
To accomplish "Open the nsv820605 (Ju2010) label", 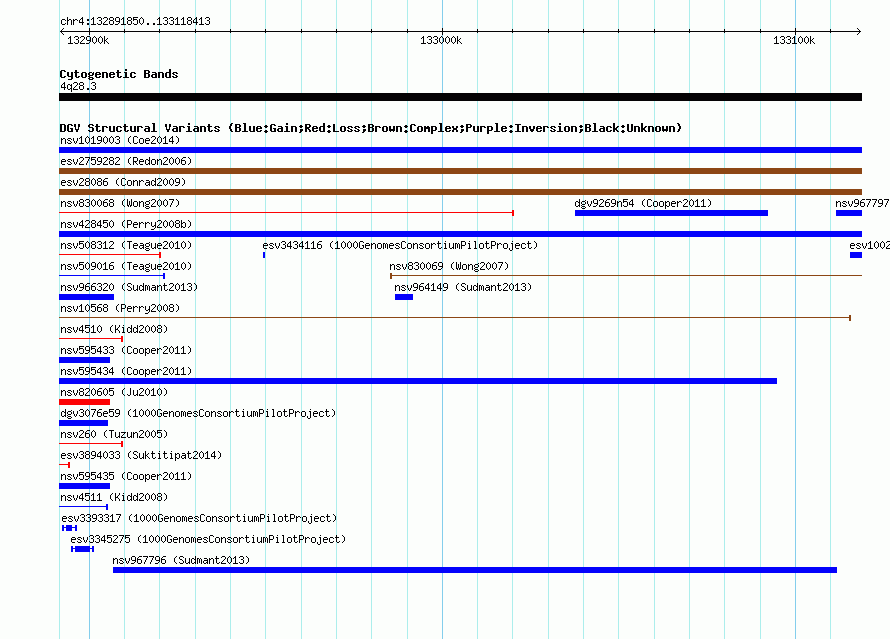I will click(114, 392).
